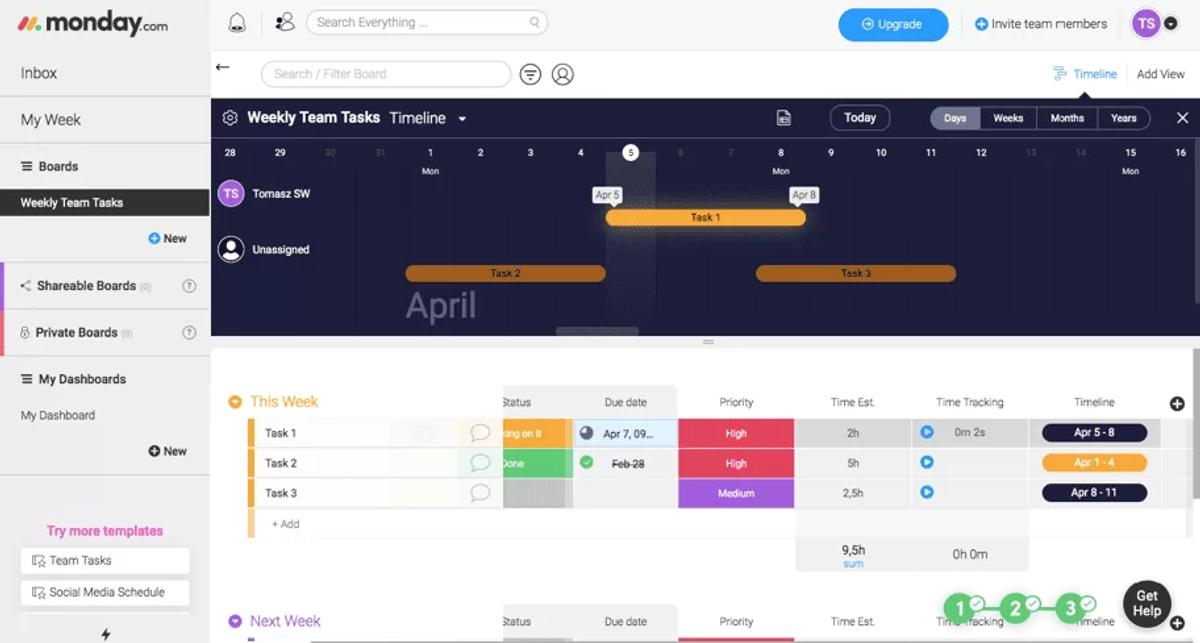The height and width of the screenshot is (643, 1200).
Task: Select Task 3 bar on timeline
Action: click(x=856, y=273)
